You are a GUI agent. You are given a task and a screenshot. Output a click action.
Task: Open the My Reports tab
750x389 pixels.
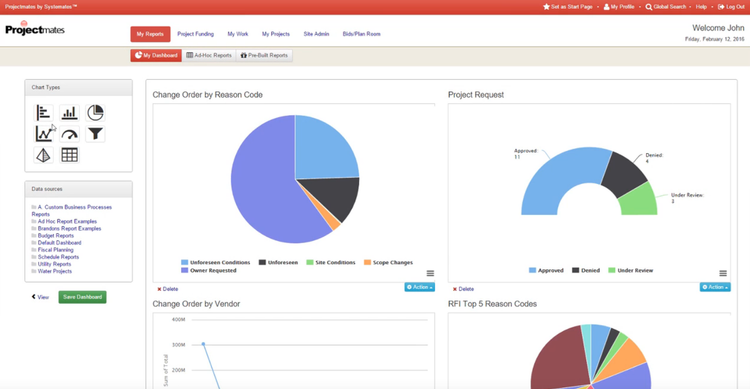click(x=150, y=34)
